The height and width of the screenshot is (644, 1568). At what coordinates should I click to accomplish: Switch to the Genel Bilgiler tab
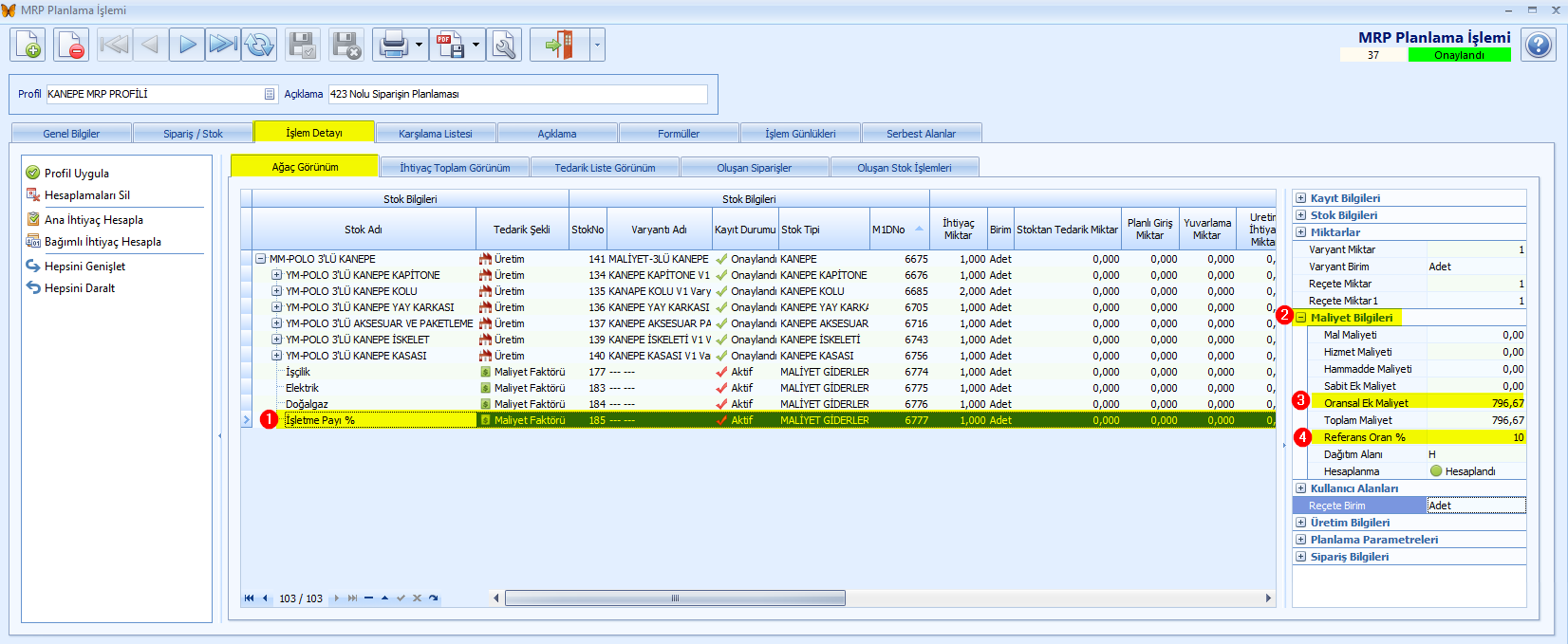point(71,134)
